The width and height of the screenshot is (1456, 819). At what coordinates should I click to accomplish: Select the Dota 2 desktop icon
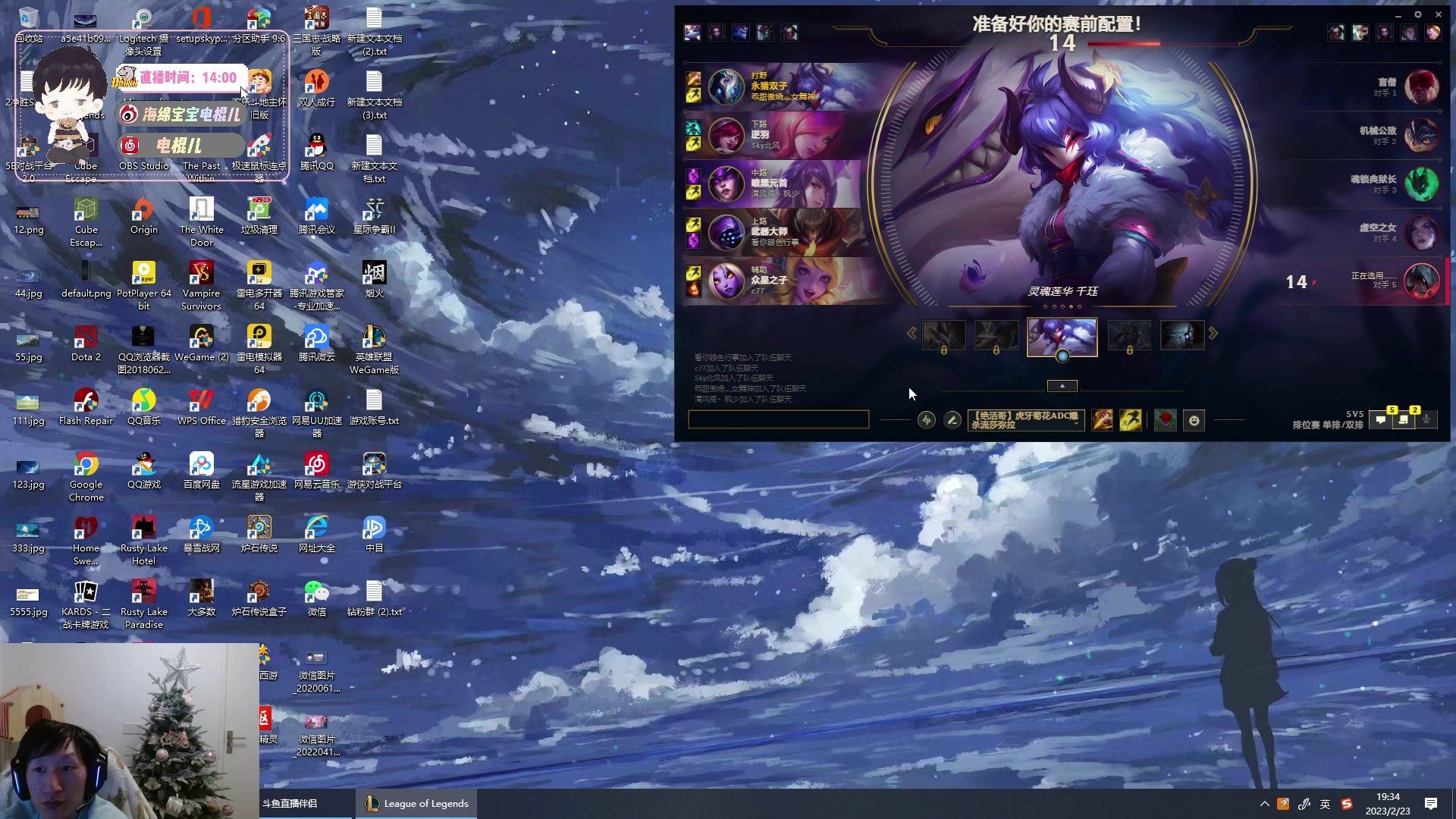click(86, 343)
